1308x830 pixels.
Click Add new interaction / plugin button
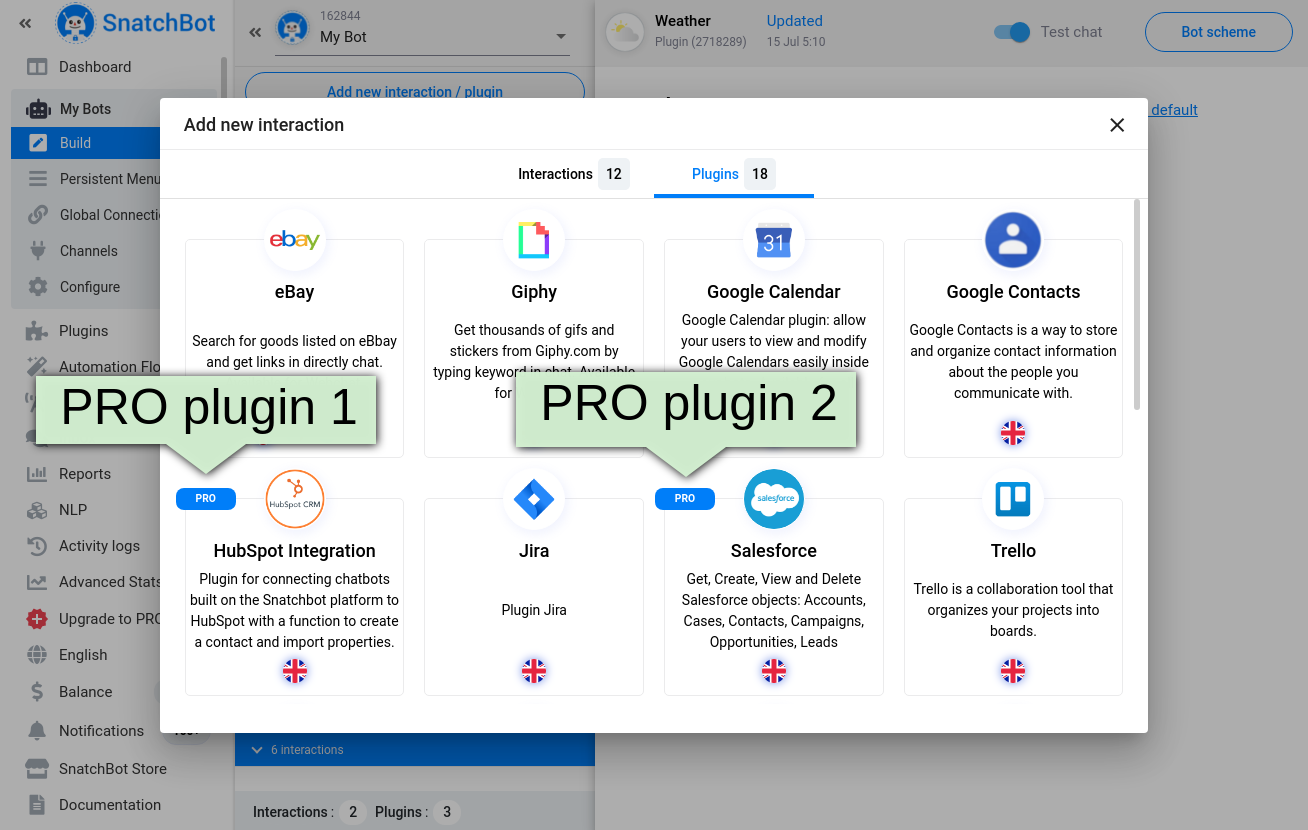coord(415,91)
